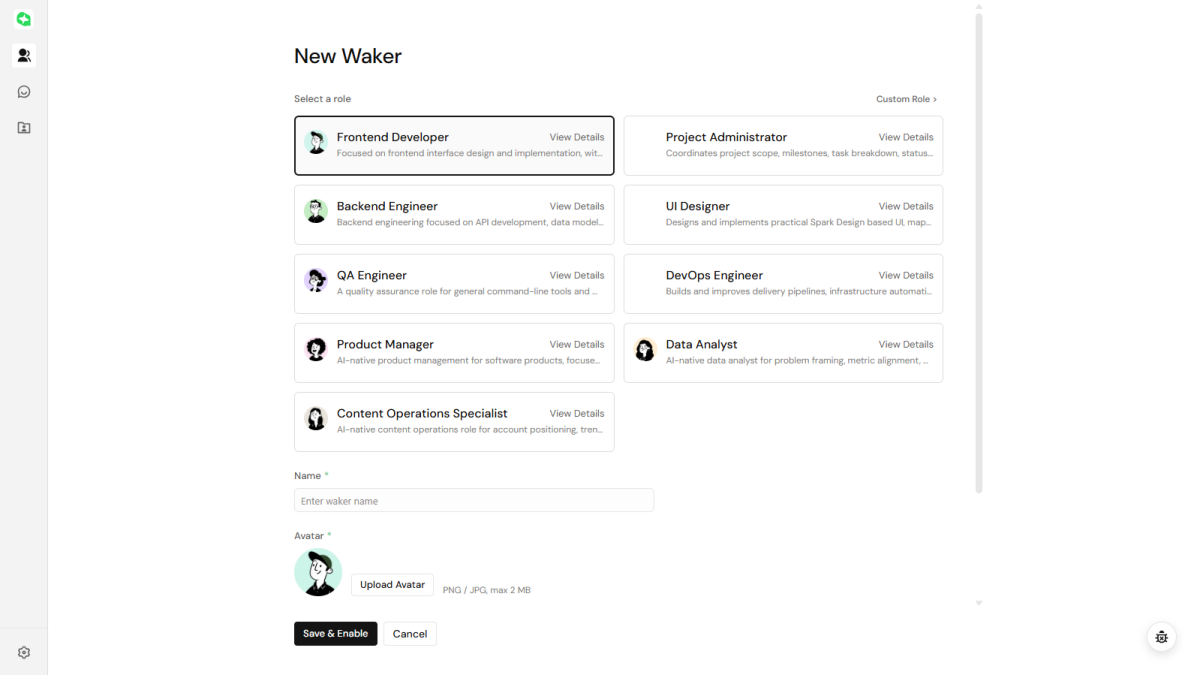Click the Save & Enable button
This screenshot has height=675, width=1200.
[x=335, y=634]
